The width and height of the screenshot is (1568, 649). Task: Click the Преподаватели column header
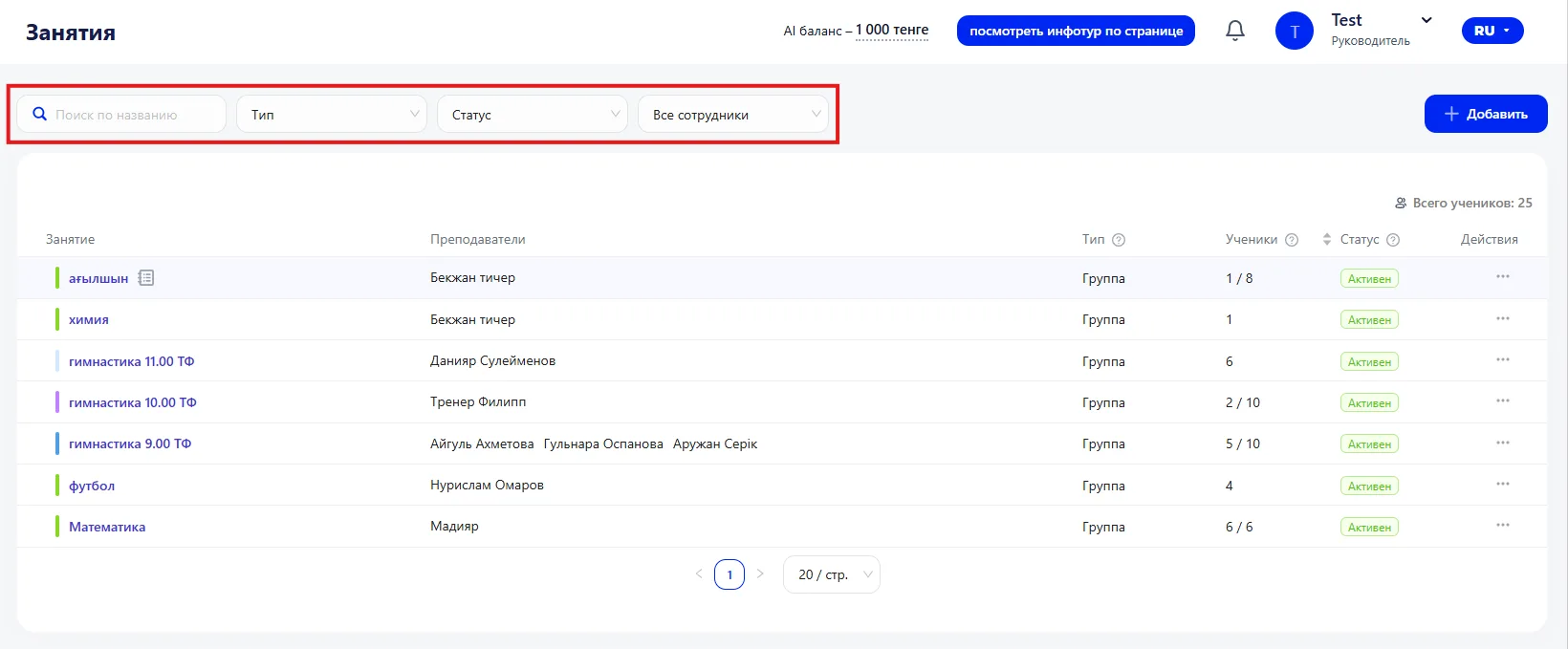click(x=478, y=240)
